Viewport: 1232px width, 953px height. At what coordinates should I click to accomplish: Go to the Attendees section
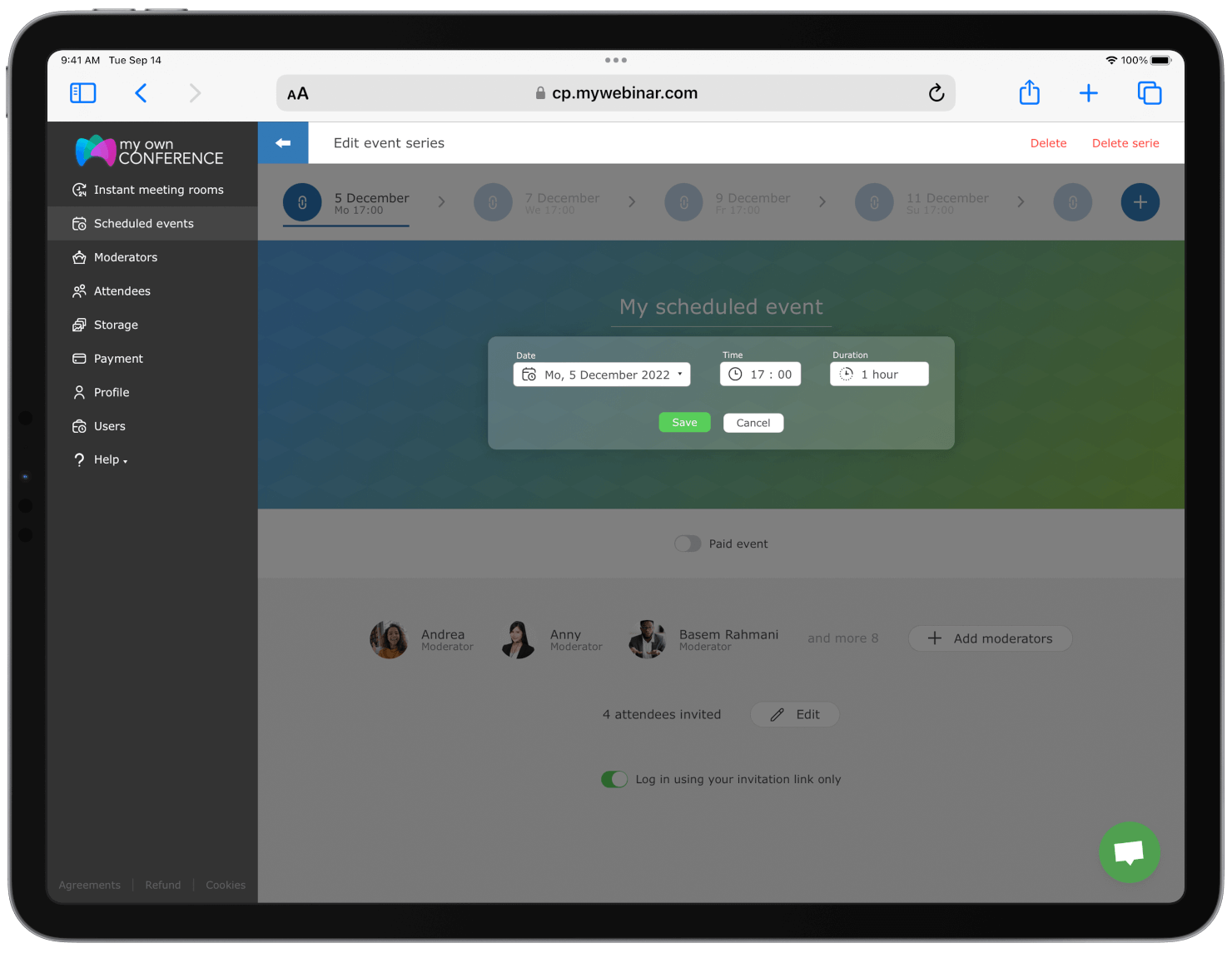pos(122,290)
